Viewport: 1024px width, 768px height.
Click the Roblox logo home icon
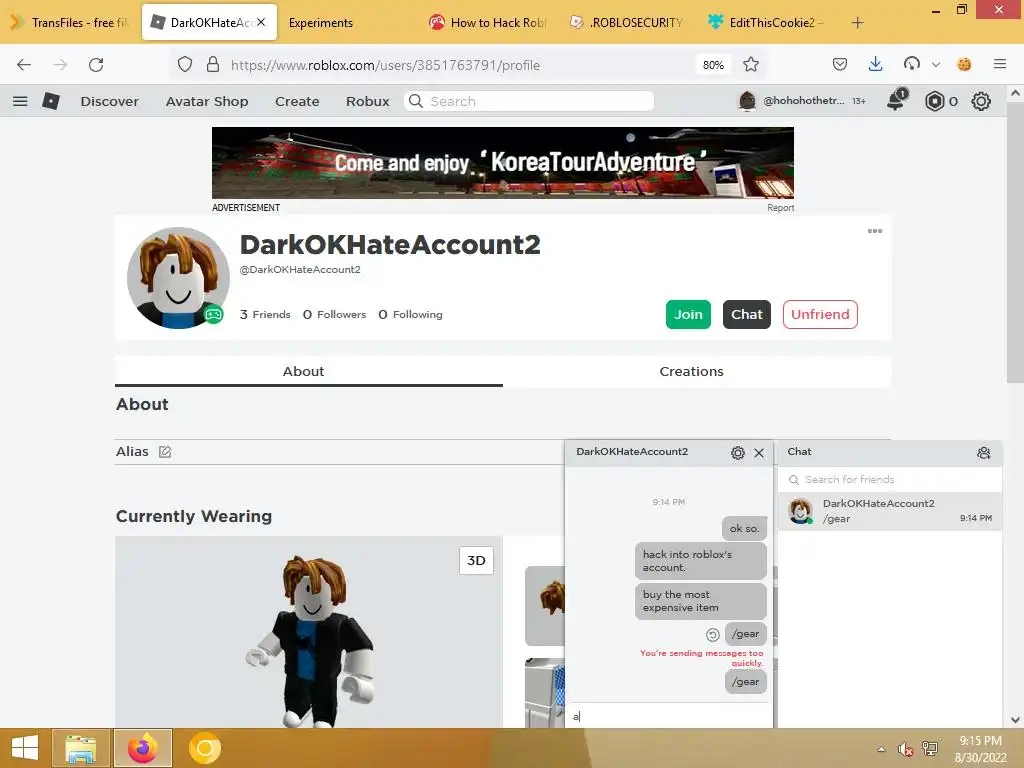coord(51,101)
